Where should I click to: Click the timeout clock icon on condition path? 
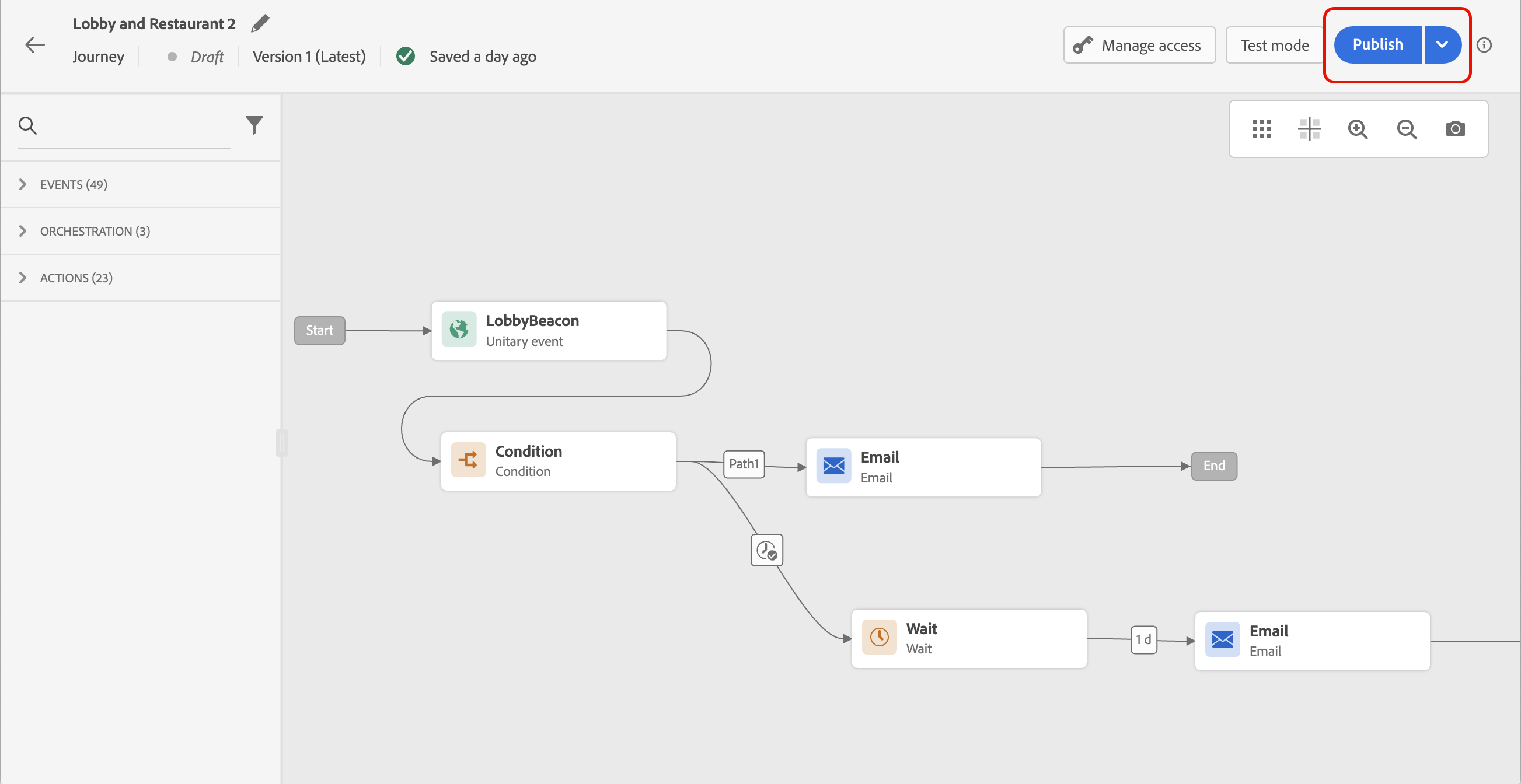pyautogui.click(x=766, y=550)
